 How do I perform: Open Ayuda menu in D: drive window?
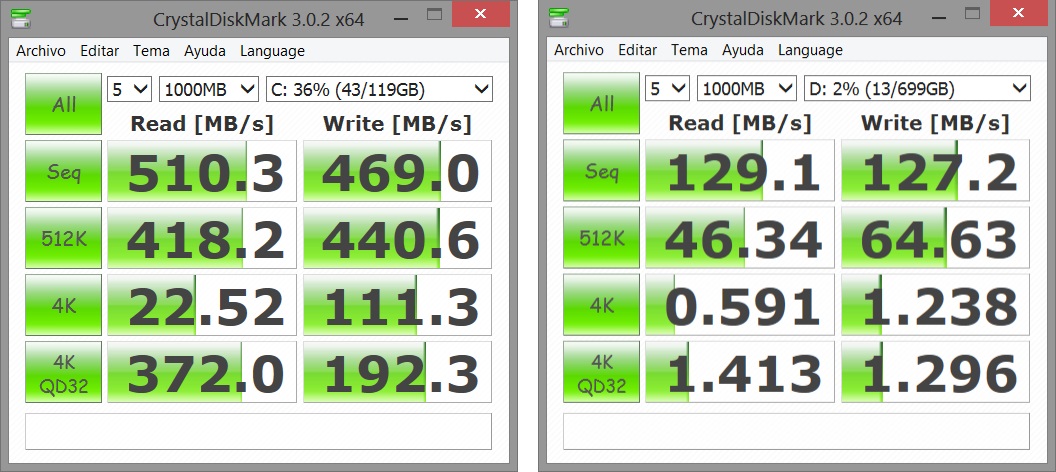742,50
